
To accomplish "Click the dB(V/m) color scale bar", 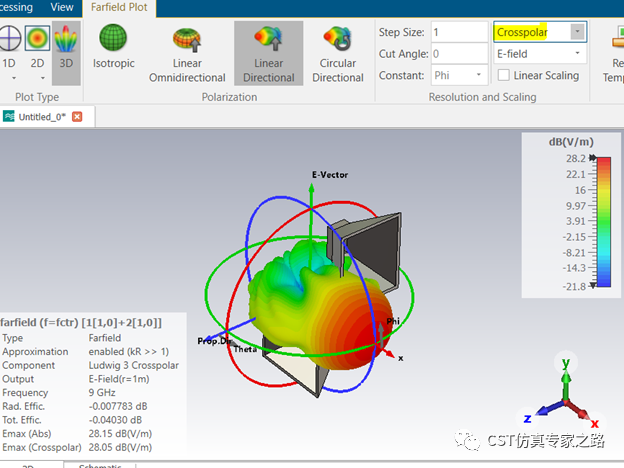I will (x=603, y=221).
